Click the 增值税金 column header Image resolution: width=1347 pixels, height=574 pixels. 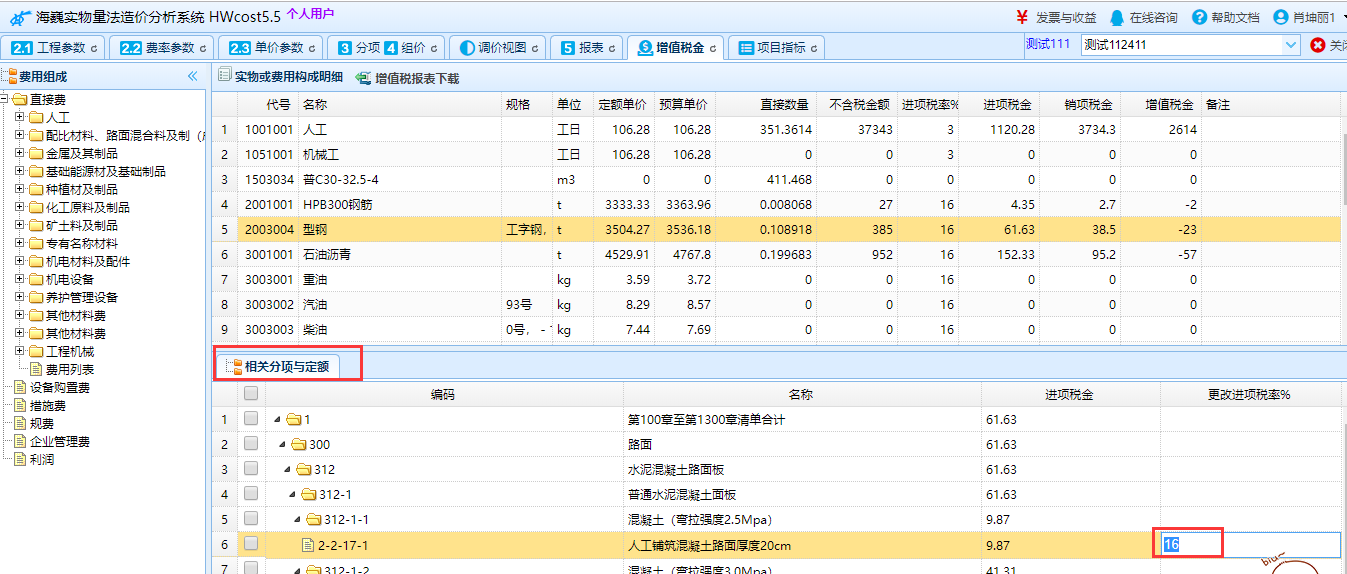pyautogui.click(x=1160, y=104)
